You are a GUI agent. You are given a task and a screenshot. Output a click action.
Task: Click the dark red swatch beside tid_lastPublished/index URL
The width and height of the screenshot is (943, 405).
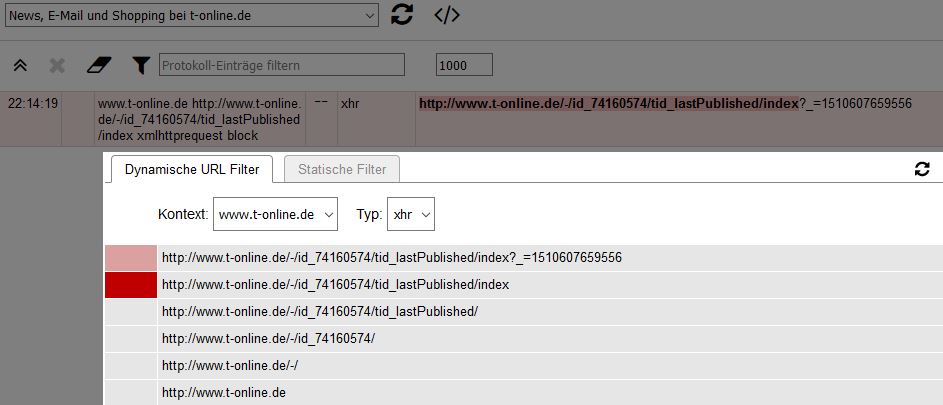[x=131, y=285]
